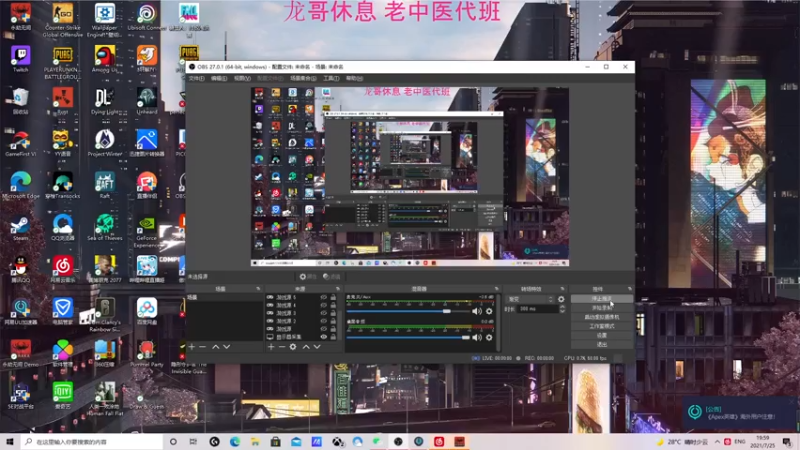The image size is (800, 450).
Task: Open Steam desktop shortcut
Action: tap(20, 228)
